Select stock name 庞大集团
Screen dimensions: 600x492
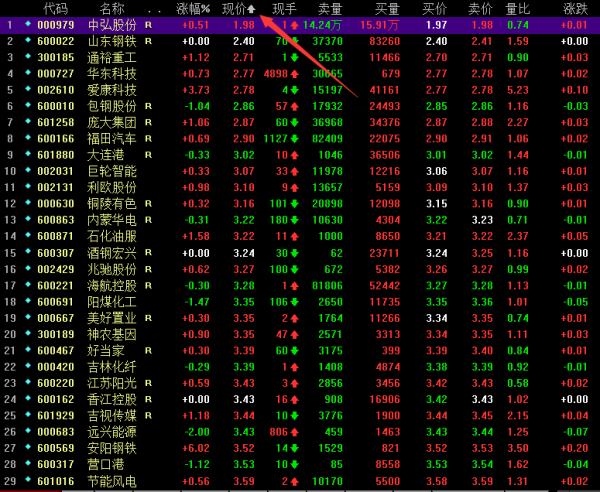(112, 123)
